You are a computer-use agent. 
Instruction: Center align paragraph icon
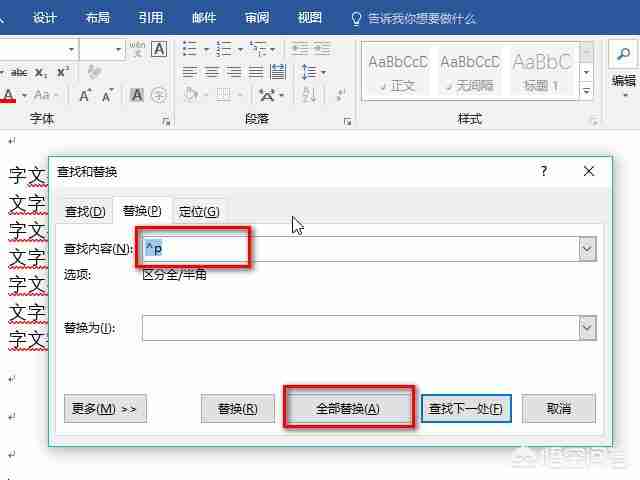point(212,73)
